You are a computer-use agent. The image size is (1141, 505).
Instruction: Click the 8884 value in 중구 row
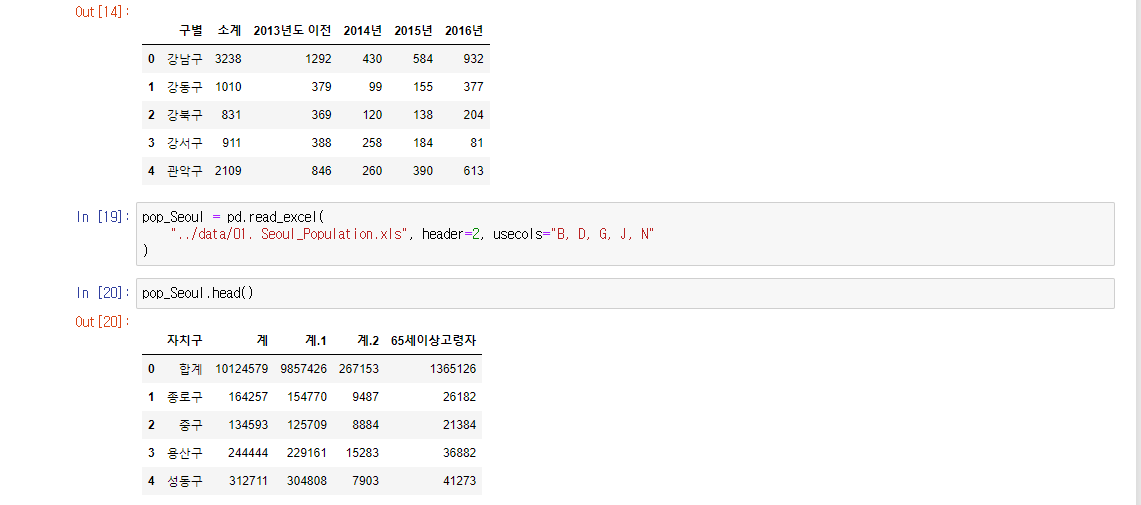366,425
